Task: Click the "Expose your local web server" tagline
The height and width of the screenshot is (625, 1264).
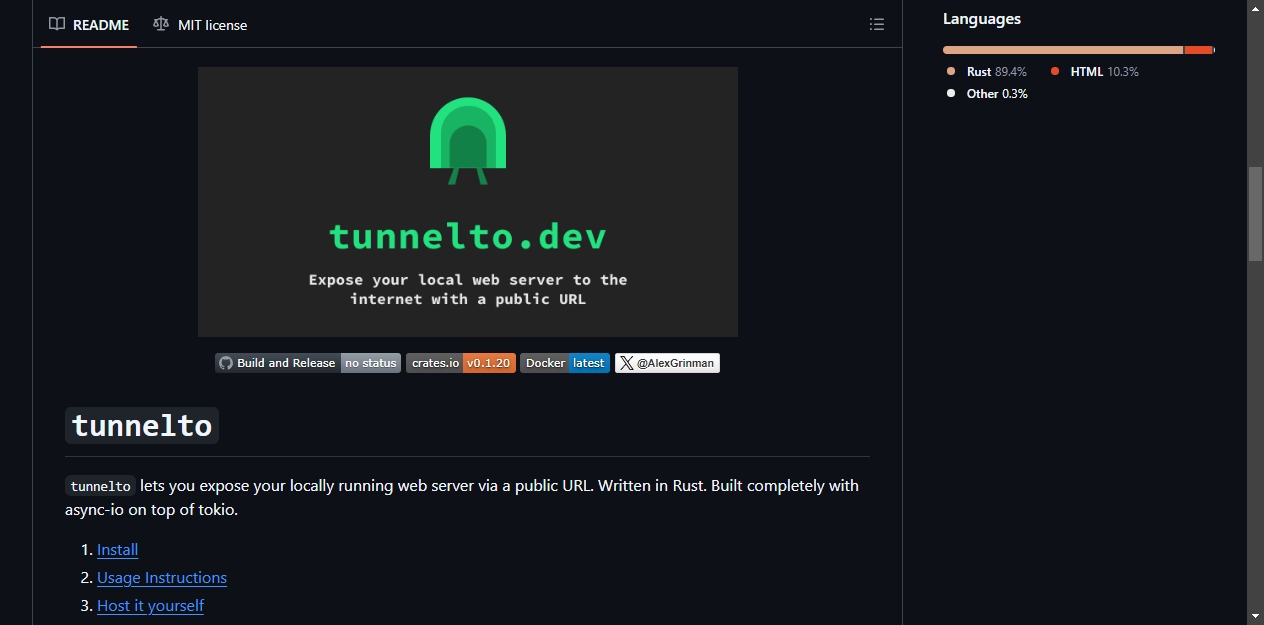Action: [x=468, y=289]
